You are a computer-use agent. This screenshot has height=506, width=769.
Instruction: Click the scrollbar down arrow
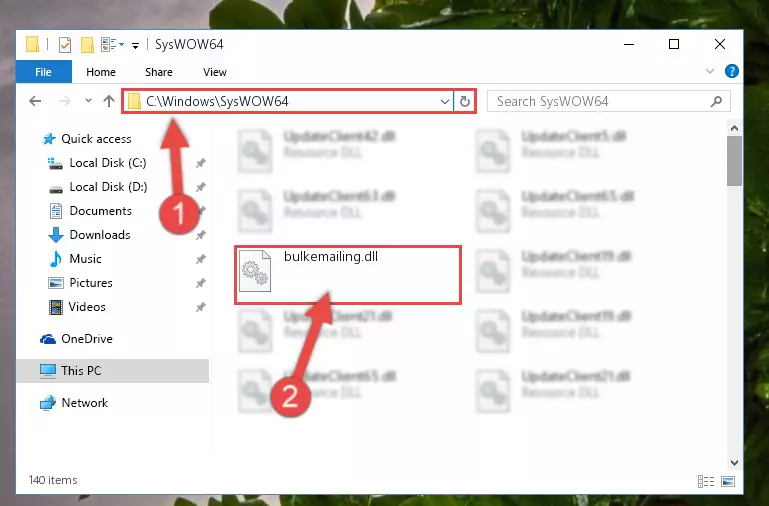click(x=734, y=462)
